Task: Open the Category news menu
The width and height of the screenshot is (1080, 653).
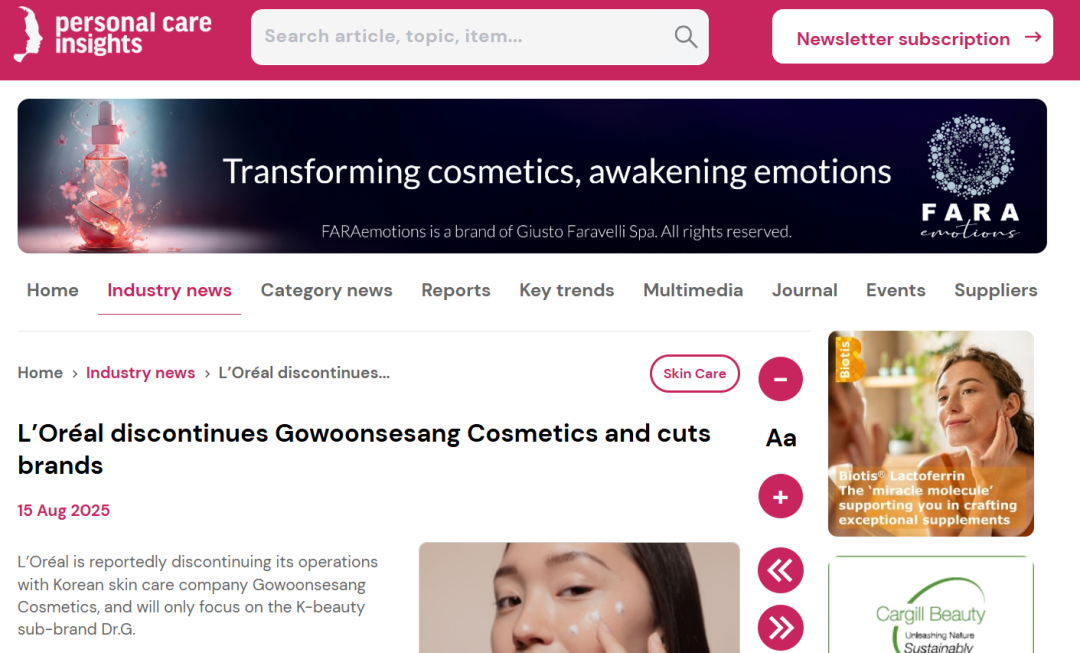Action: coord(326,290)
